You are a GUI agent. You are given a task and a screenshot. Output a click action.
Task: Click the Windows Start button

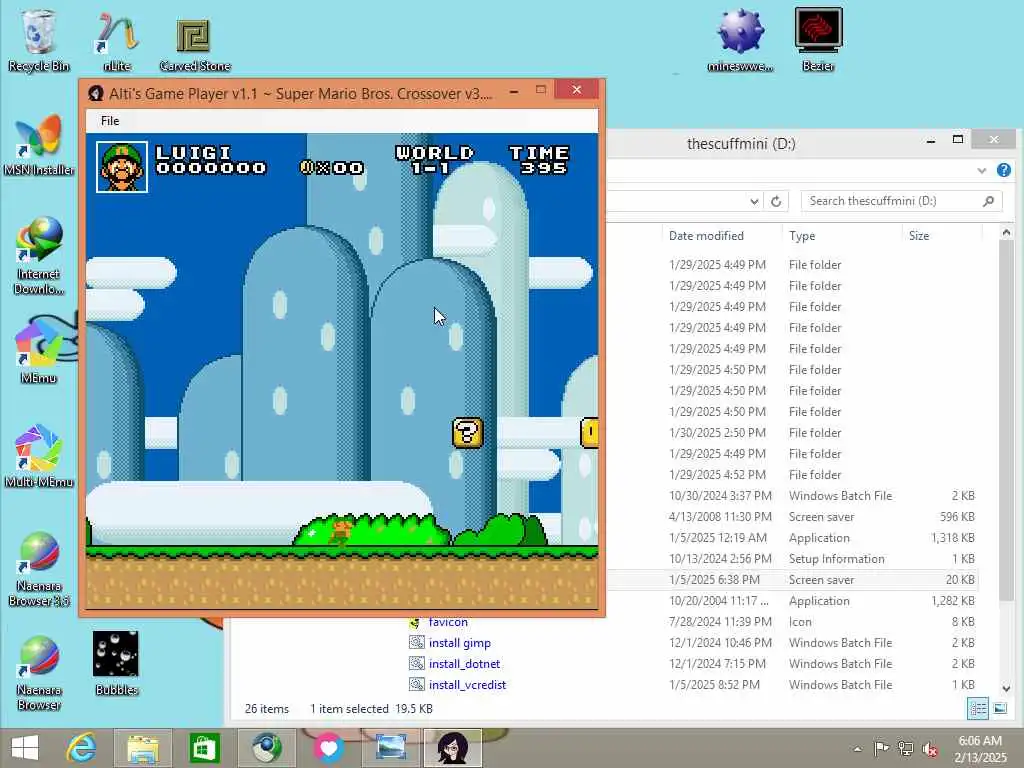pos(25,748)
